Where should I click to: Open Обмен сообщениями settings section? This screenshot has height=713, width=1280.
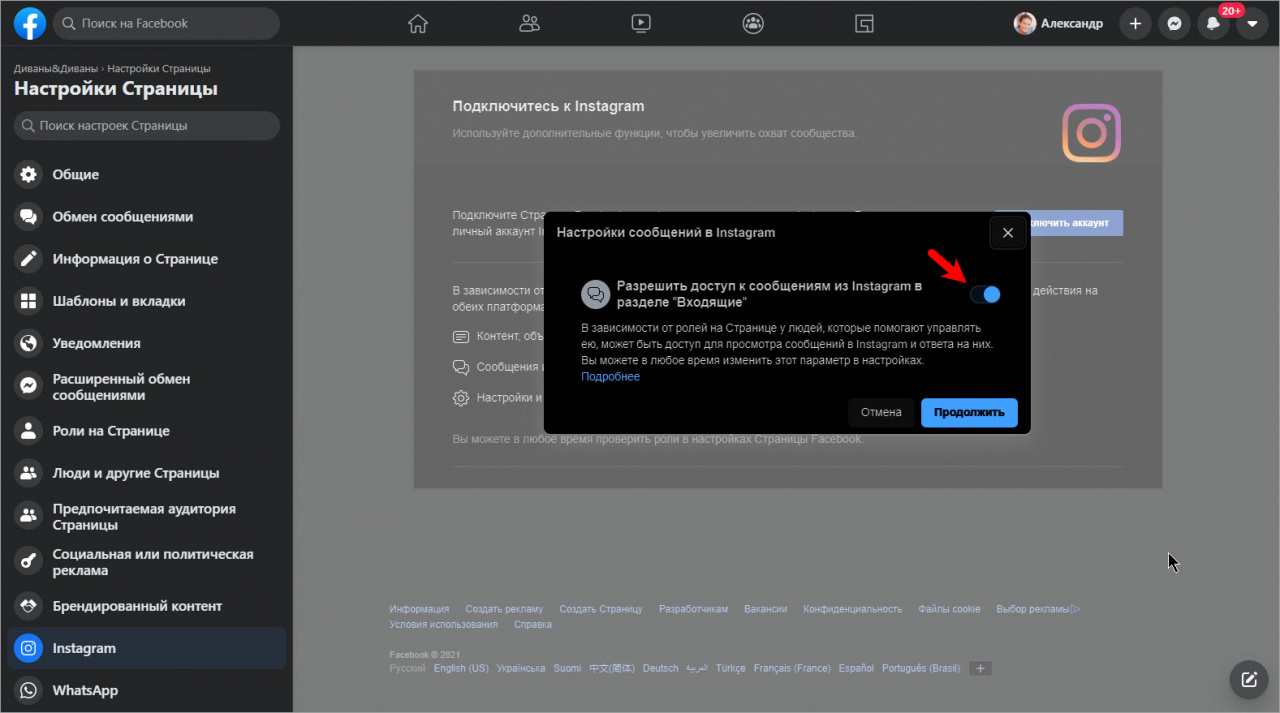(146, 217)
